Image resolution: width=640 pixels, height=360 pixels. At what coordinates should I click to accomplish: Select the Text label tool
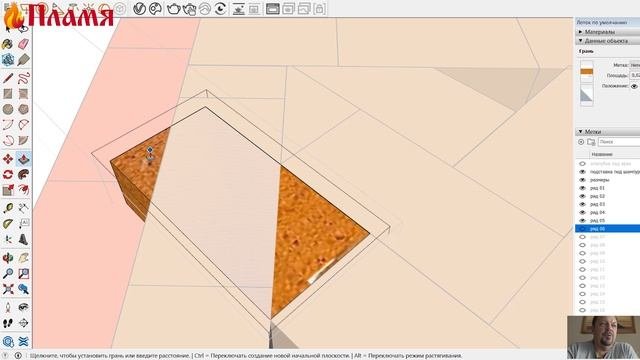(x=23, y=224)
